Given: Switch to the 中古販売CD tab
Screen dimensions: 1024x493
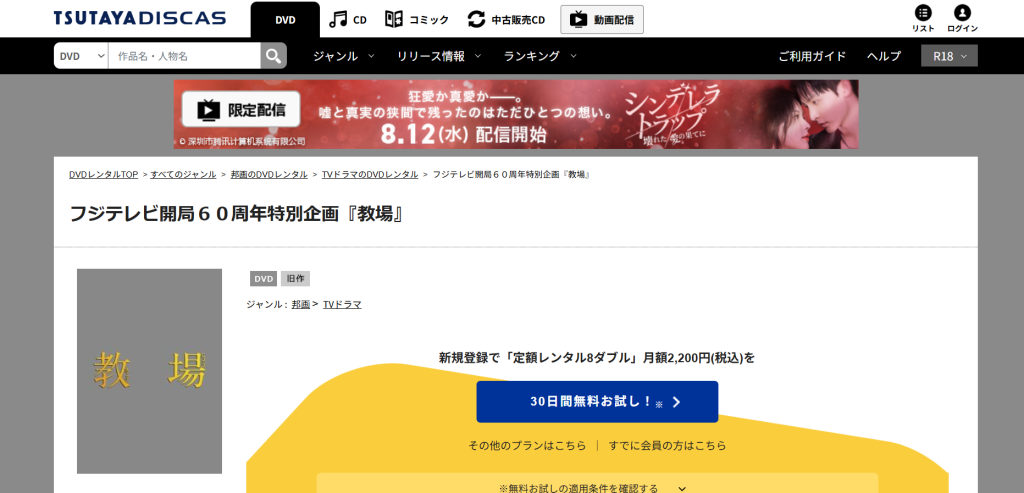Looking at the screenshot, I should click(x=506, y=20).
